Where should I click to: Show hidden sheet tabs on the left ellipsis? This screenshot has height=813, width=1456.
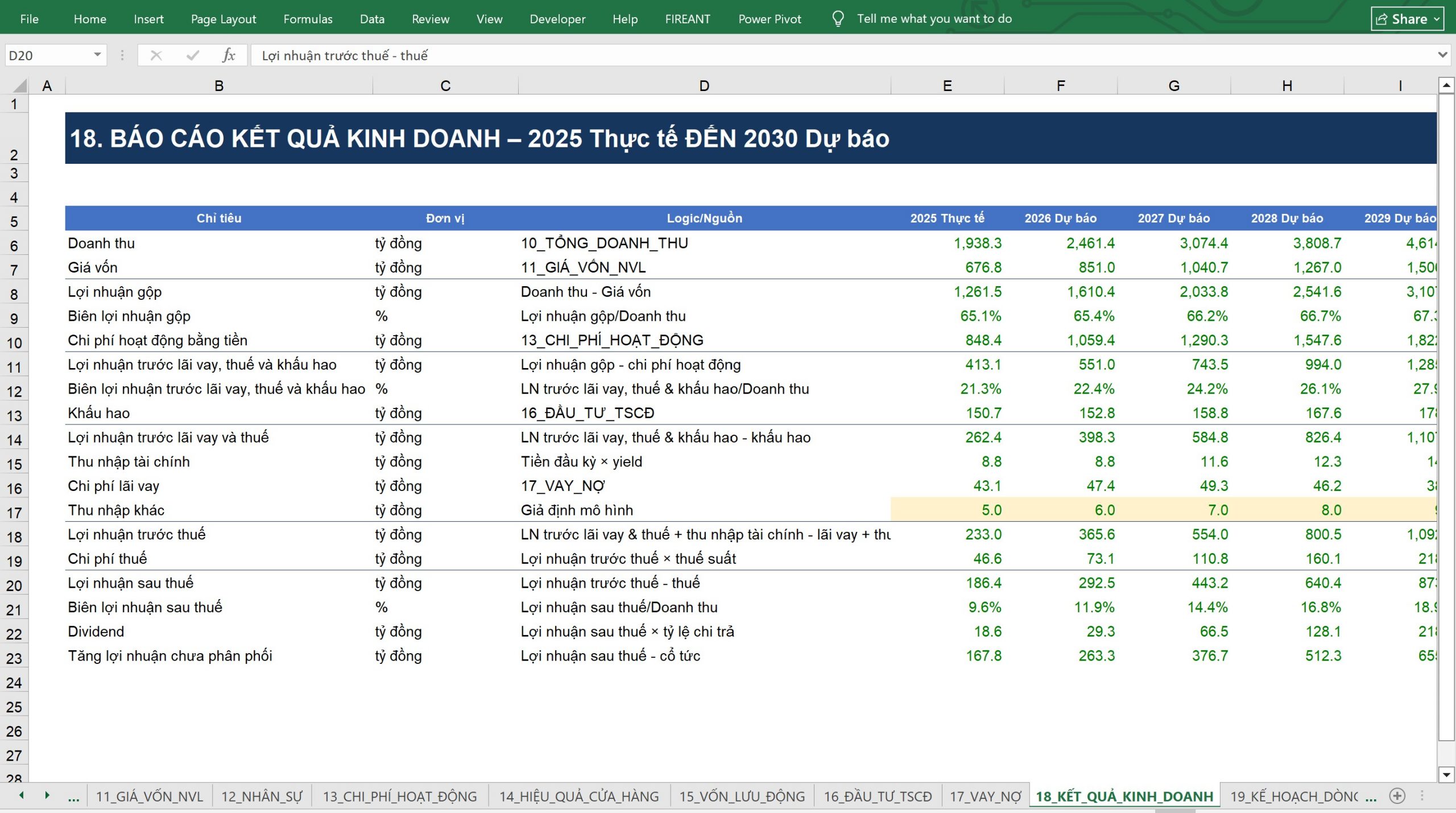click(73, 797)
